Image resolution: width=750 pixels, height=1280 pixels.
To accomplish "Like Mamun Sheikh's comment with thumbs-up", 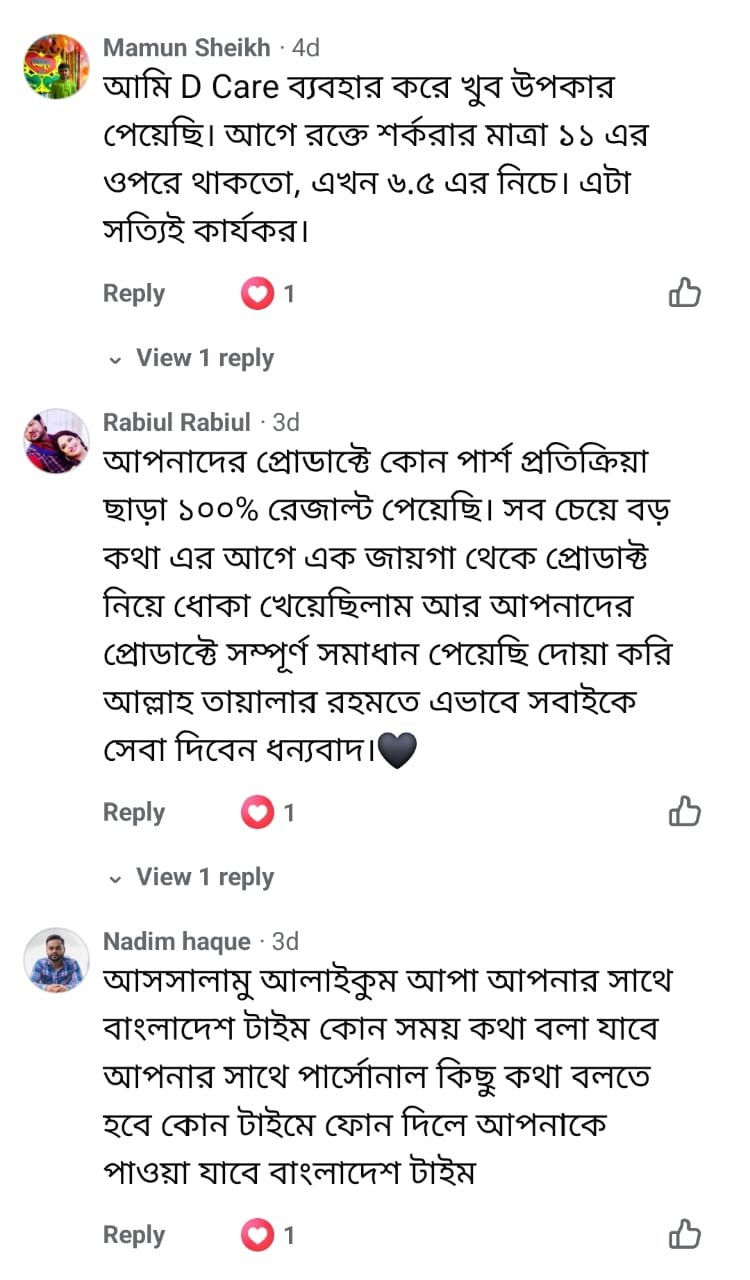I will pyautogui.click(x=684, y=293).
